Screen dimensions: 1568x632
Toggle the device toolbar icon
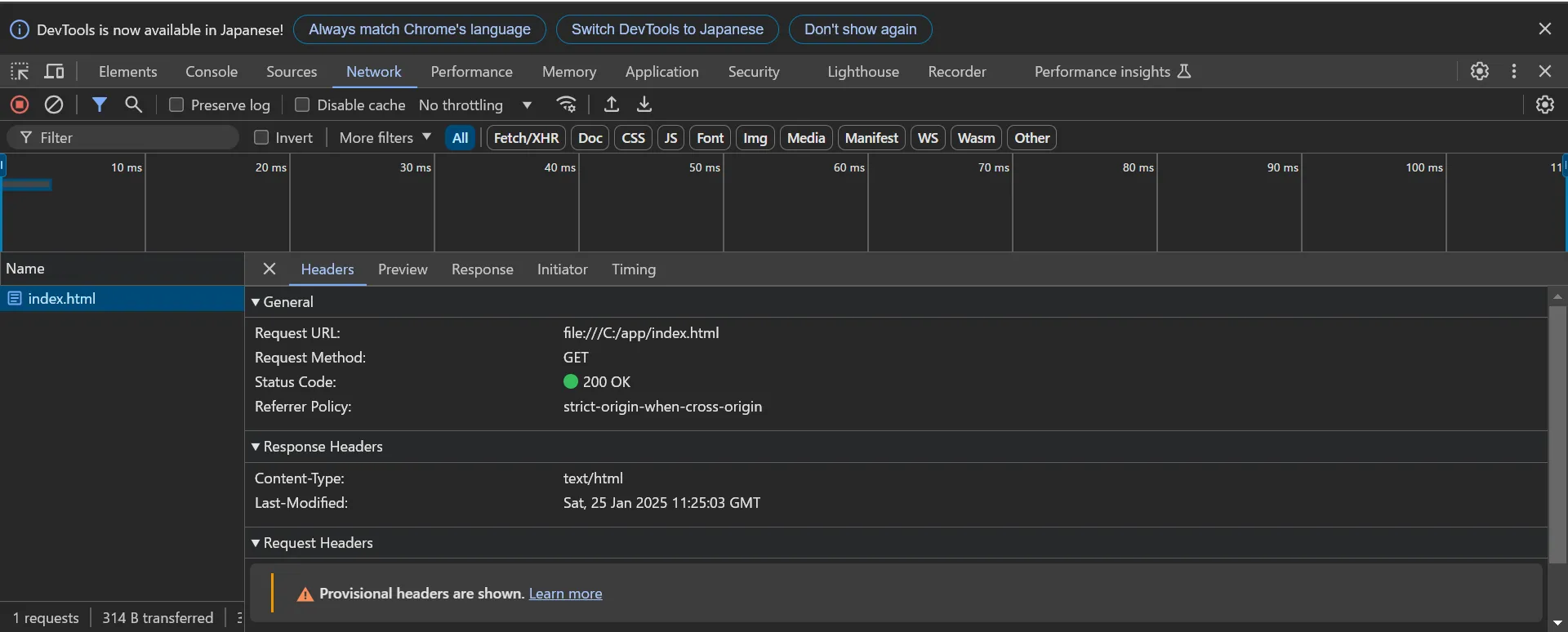pyautogui.click(x=54, y=71)
